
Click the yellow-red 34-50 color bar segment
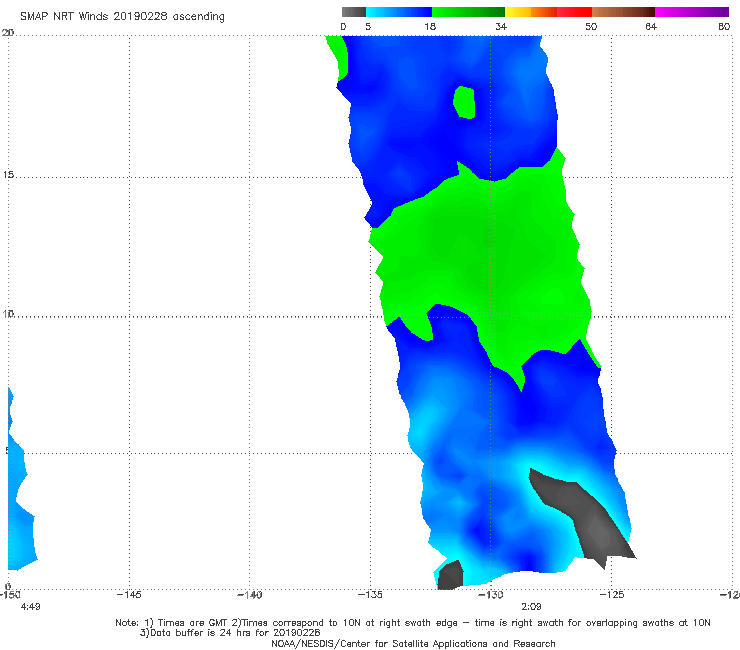[x=548, y=12]
